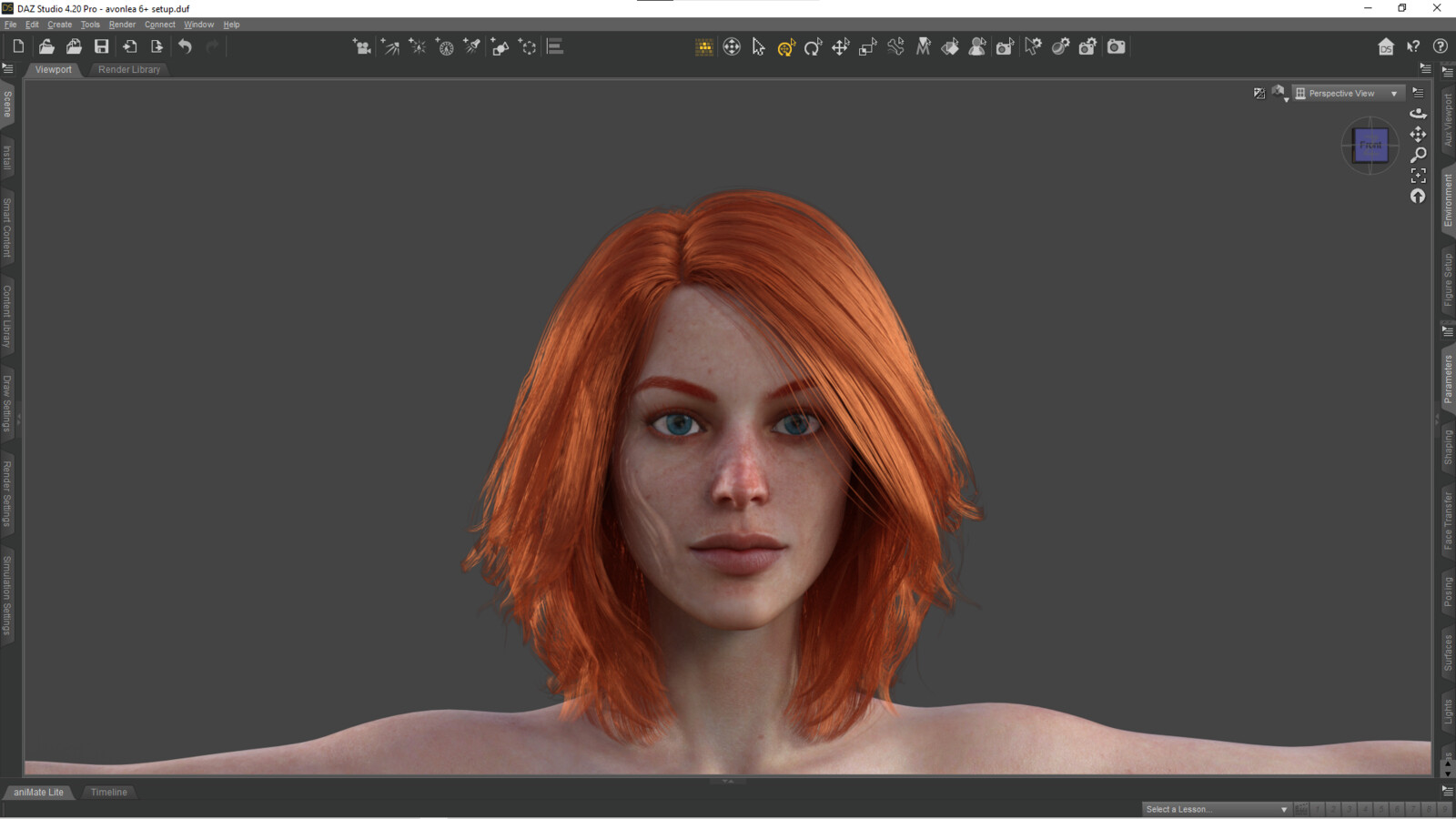Image resolution: width=1456 pixels, height=819 pixels.
Task: Open Render Settings camera-gear icon
Action: pyautogui.click(x=1087, y=47)
